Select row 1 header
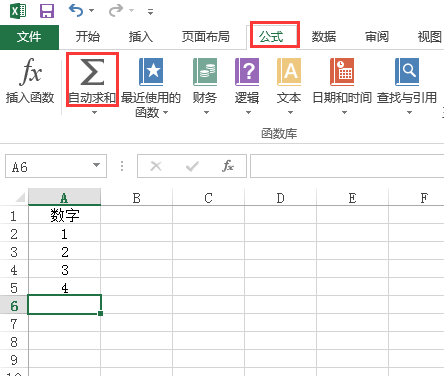The width and height of the screenshot is (444, 376). tap(14, 216)
